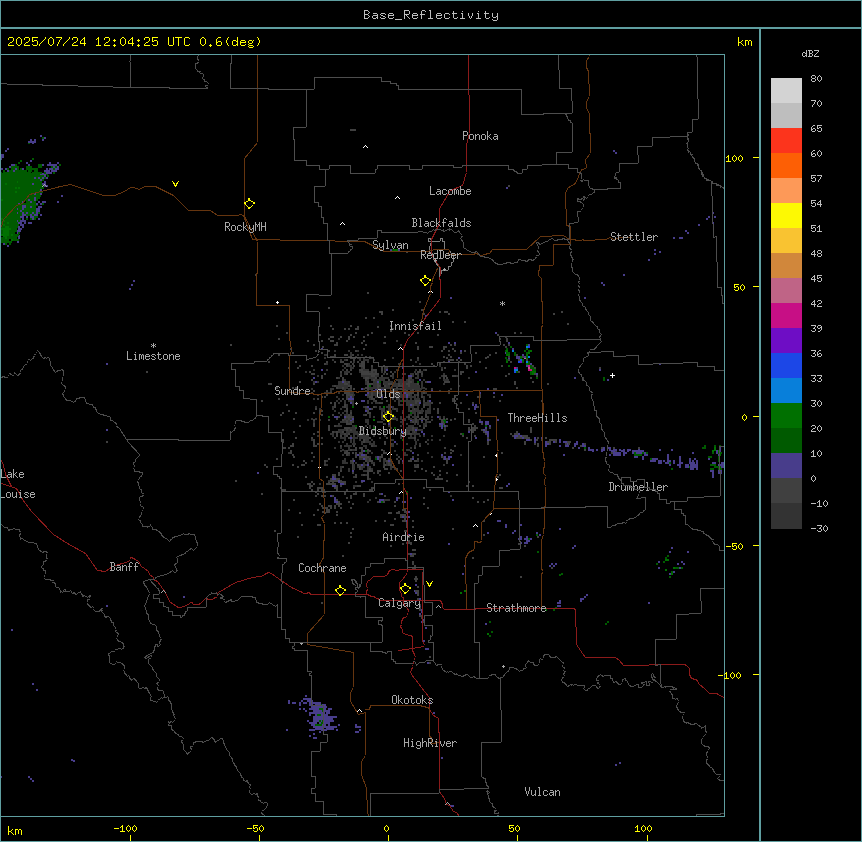The height and width of the screenshot is (842, 862).
Task: Click the Lake Louise label
Action: (x=18, y=484)
